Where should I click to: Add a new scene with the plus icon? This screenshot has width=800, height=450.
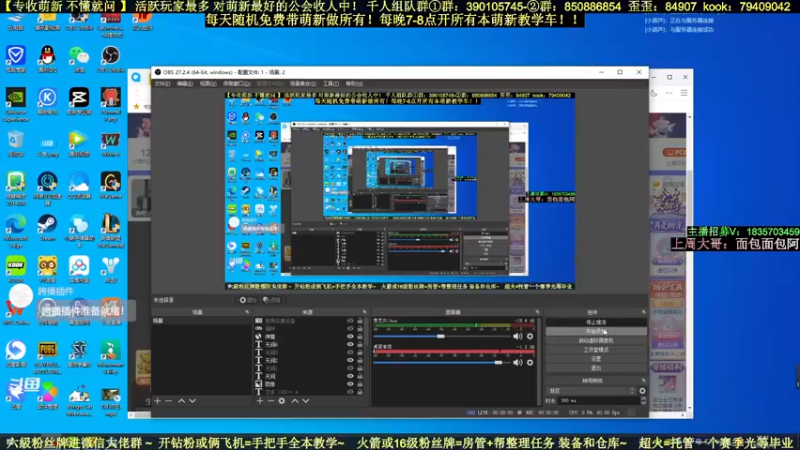[x=158, y=401]
